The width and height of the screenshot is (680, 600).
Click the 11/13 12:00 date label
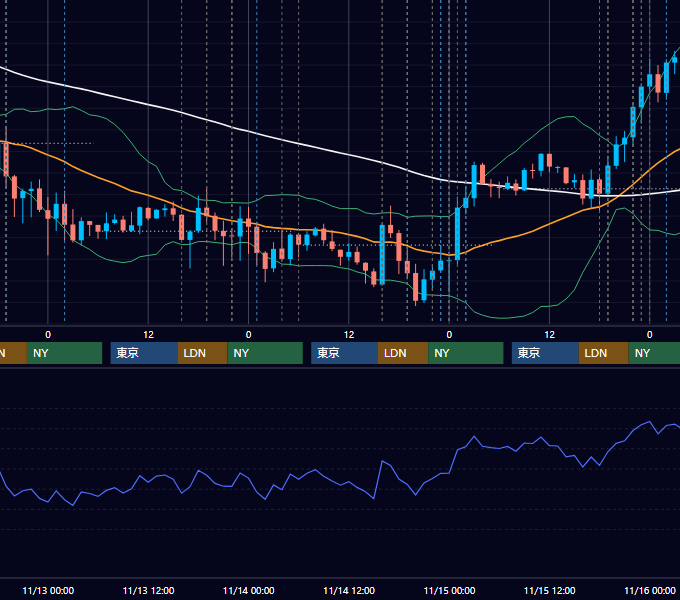coord(148,590)
